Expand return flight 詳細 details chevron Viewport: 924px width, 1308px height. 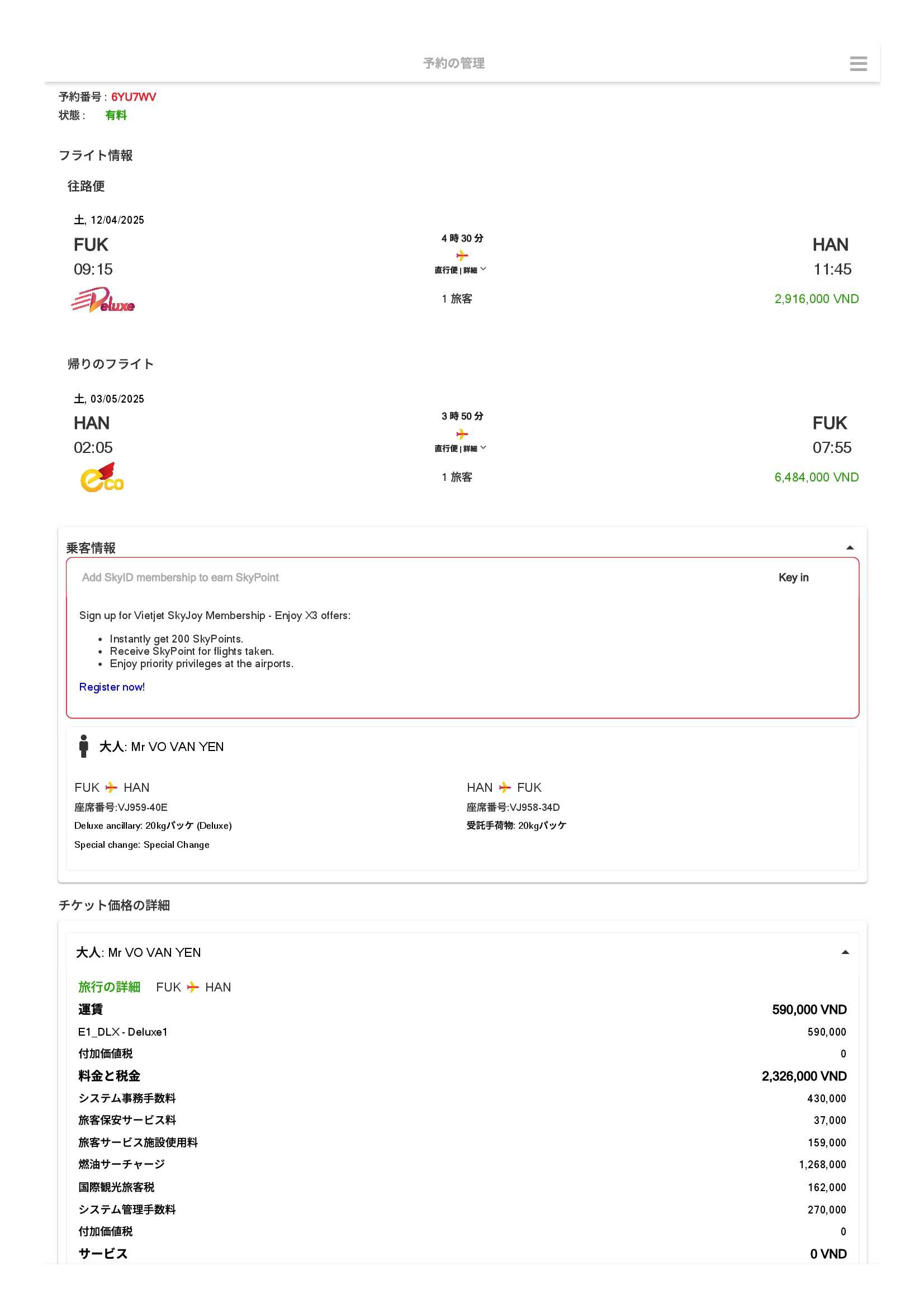click(x=483, y=448)
